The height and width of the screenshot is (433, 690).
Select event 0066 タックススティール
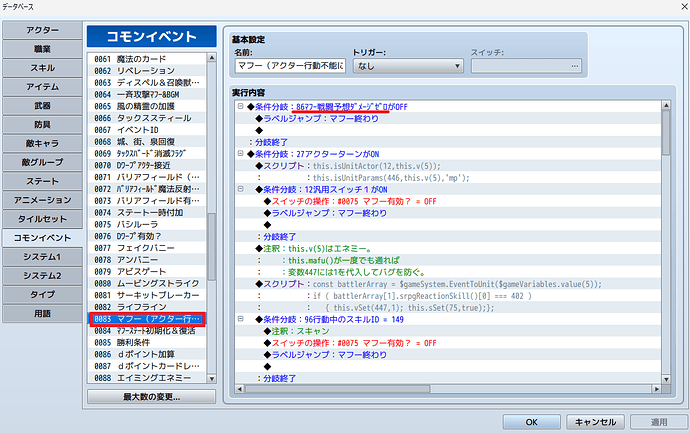[147, 118]
